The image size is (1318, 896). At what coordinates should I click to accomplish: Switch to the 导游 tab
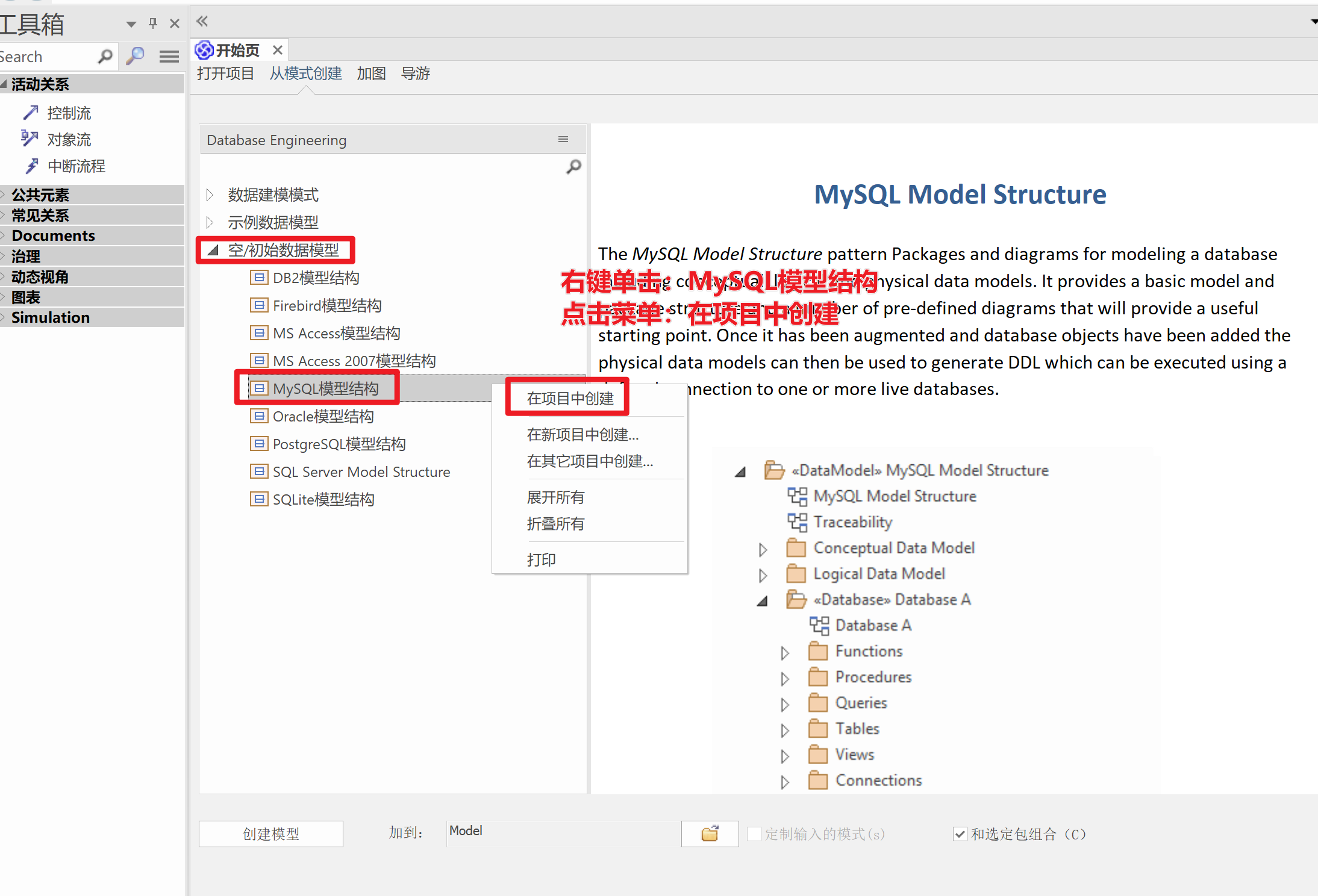pos(416,73)
